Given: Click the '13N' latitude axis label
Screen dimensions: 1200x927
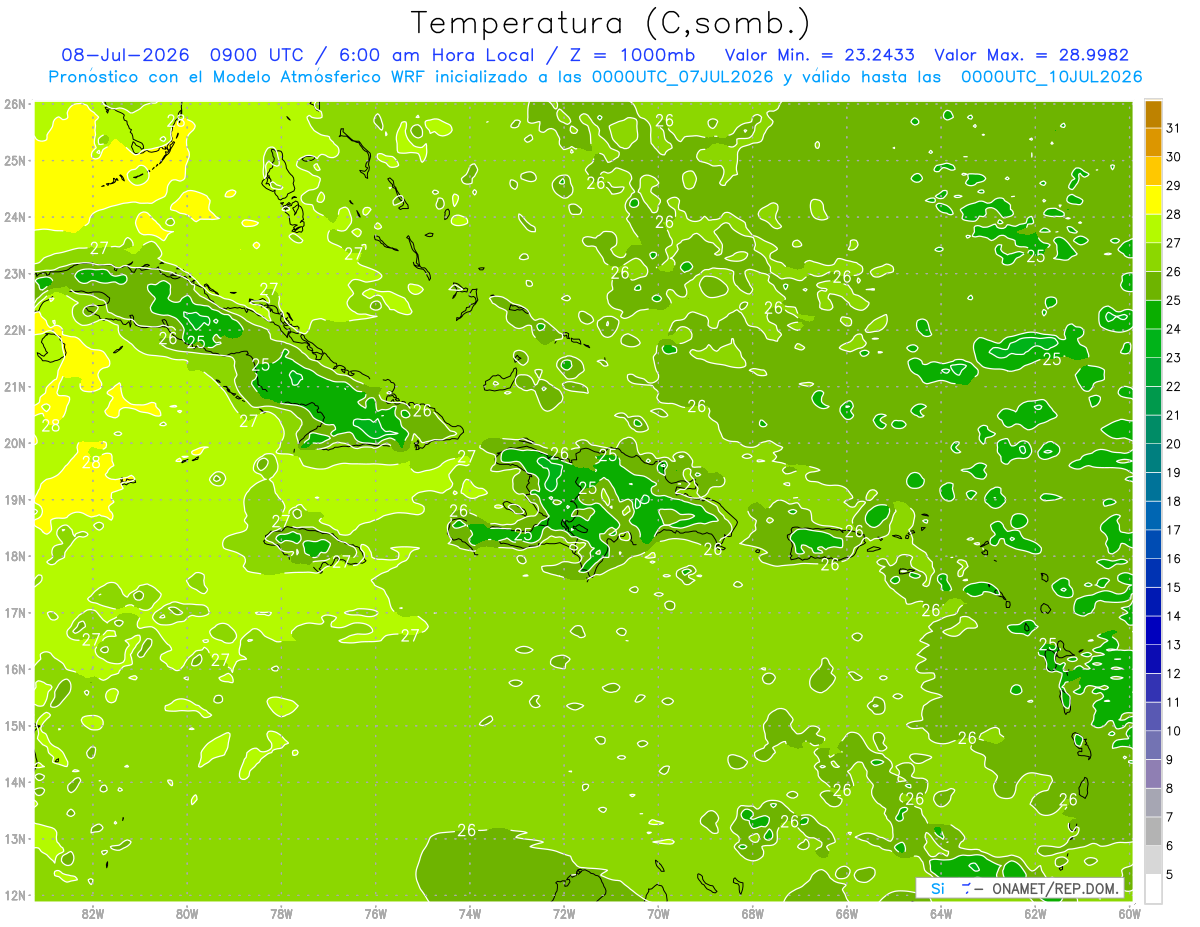Looking at the screenshot, I should (15, 838).
